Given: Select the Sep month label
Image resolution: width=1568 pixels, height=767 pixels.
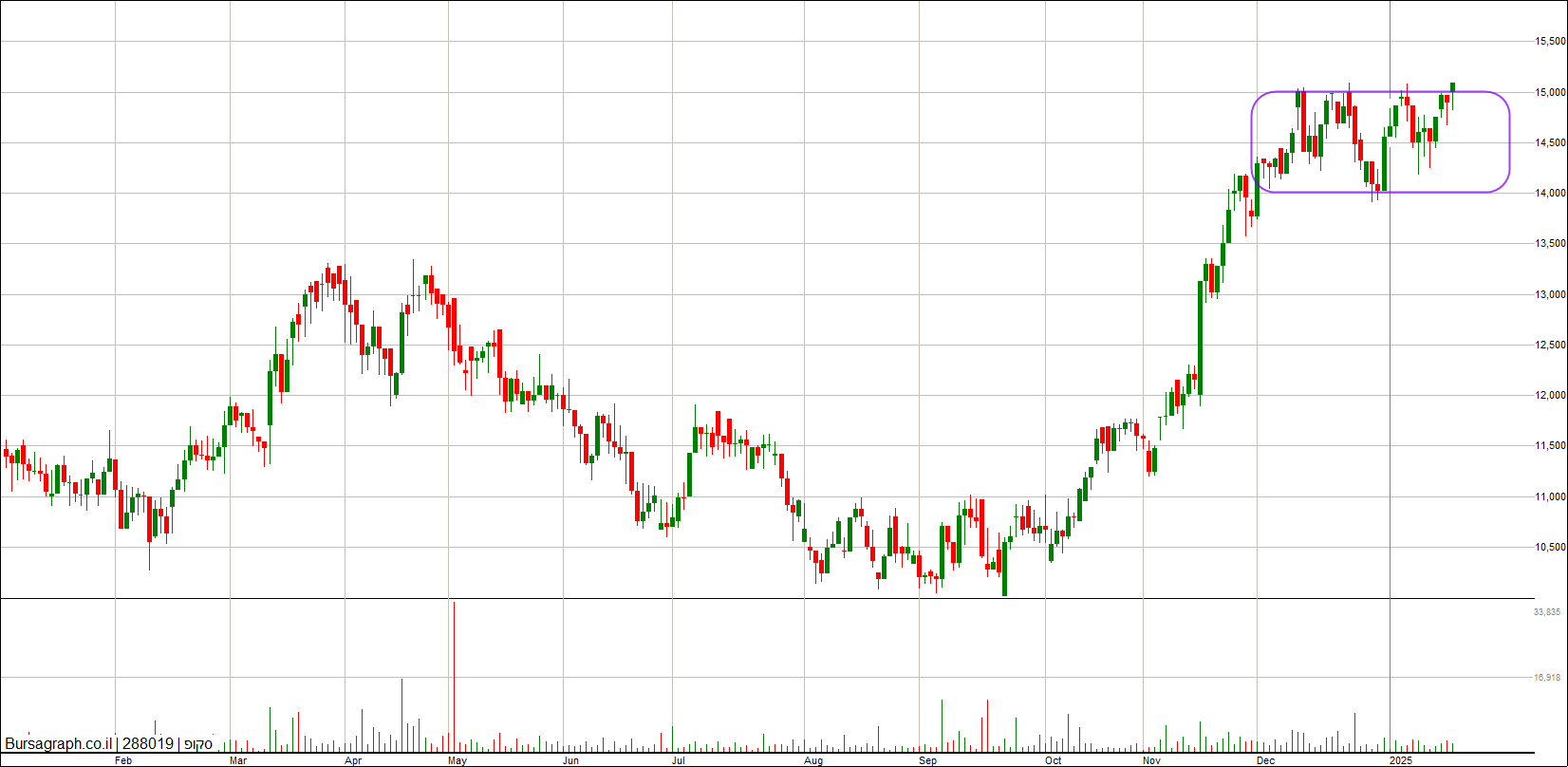Looking at the screenshot, I should (928, 761).
